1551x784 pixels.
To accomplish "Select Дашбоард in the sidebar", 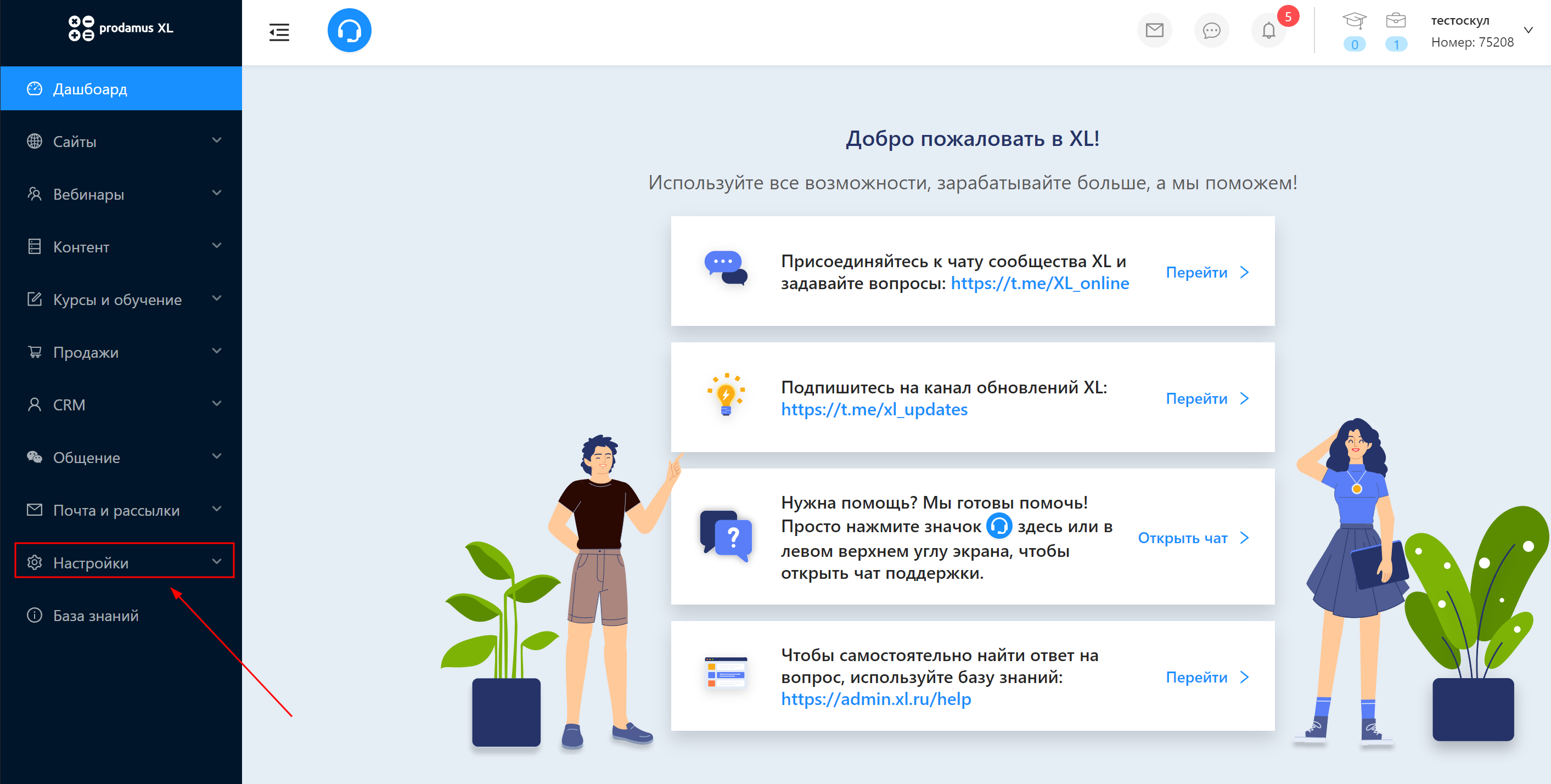I will tap(91, 89).
